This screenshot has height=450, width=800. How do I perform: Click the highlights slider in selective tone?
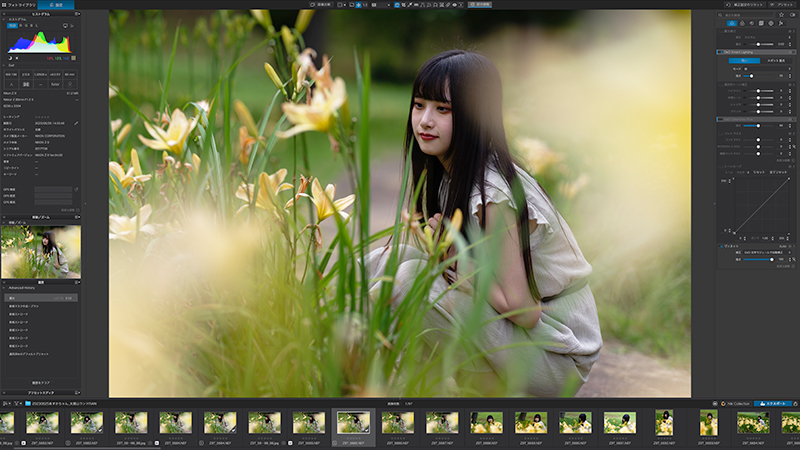[758, 91]
